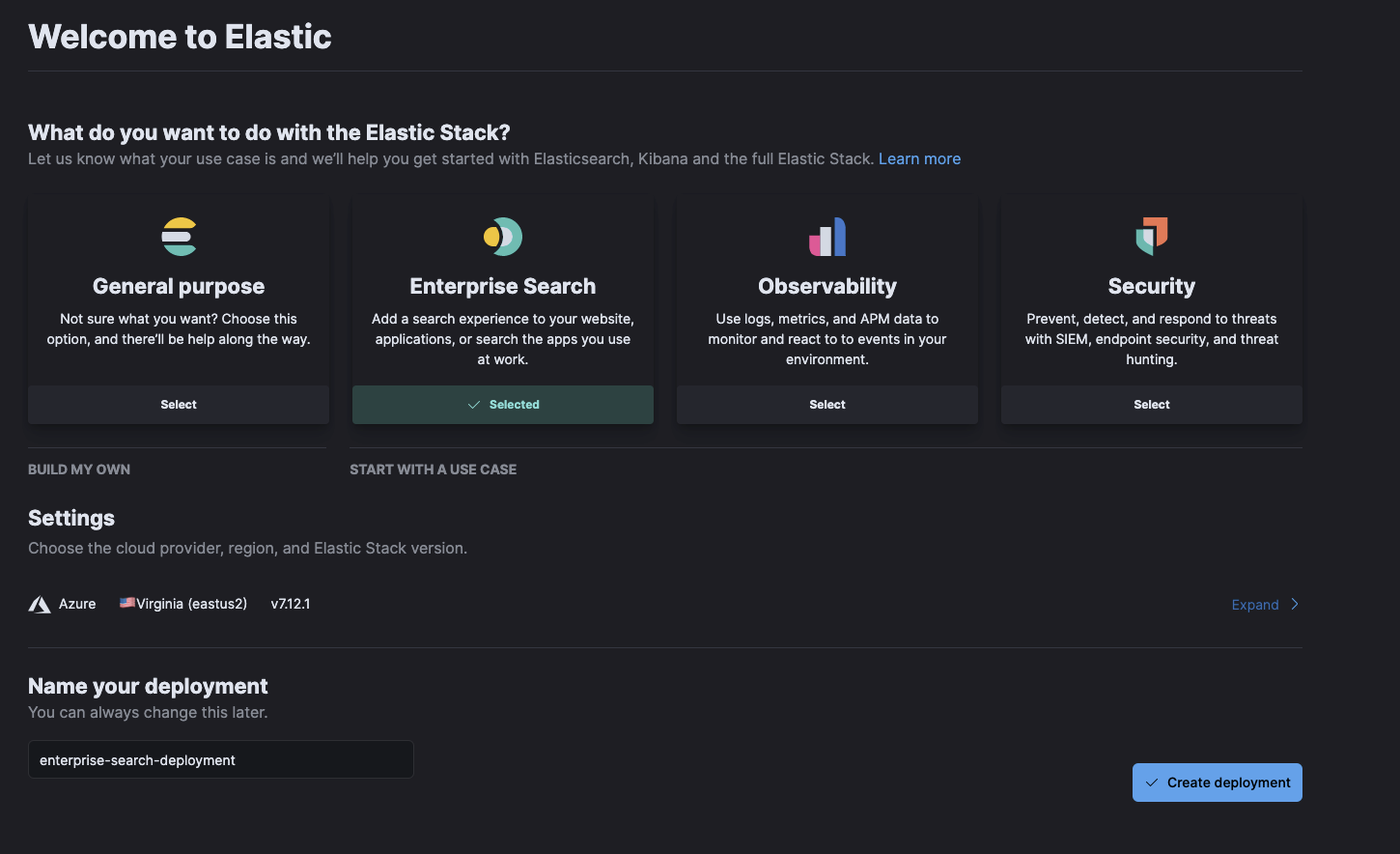
Task: Click the General purpose card title
Action: coord(179,286)
